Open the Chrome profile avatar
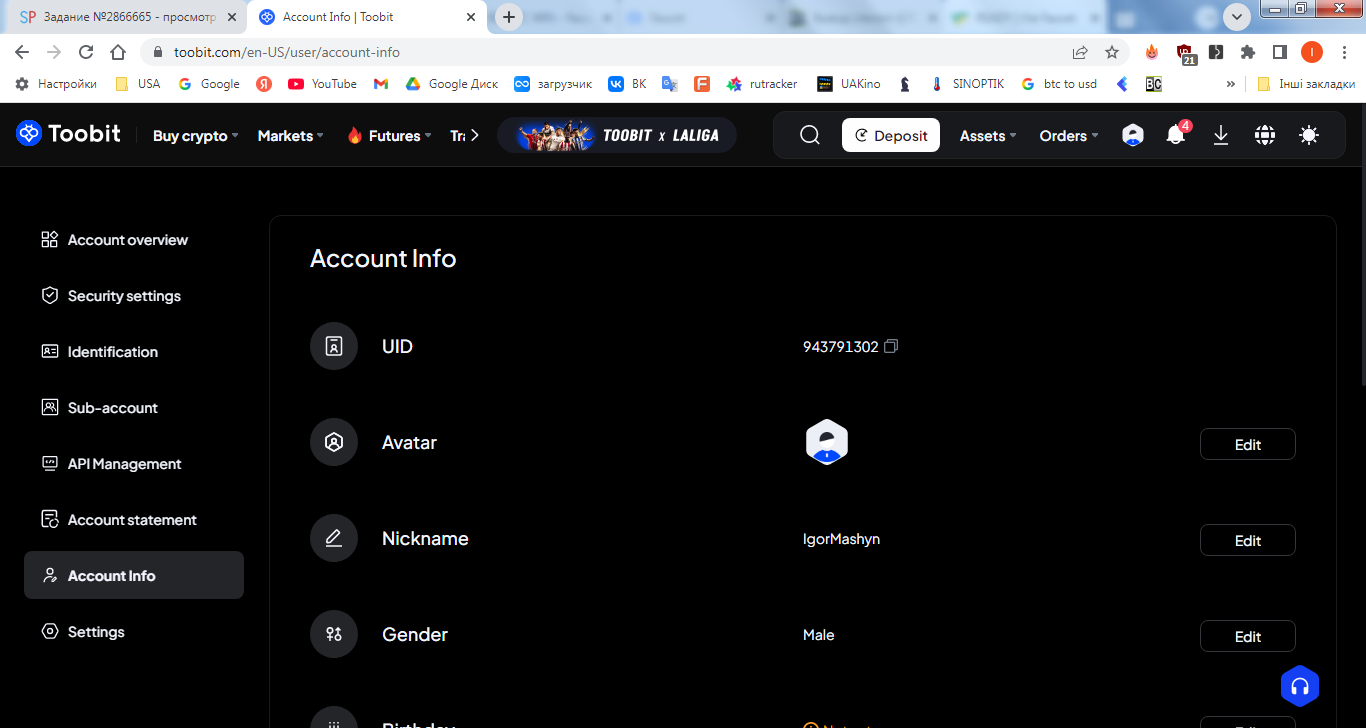The height and width of the screenshot is (728, 1366). [x=1312, y=52]
